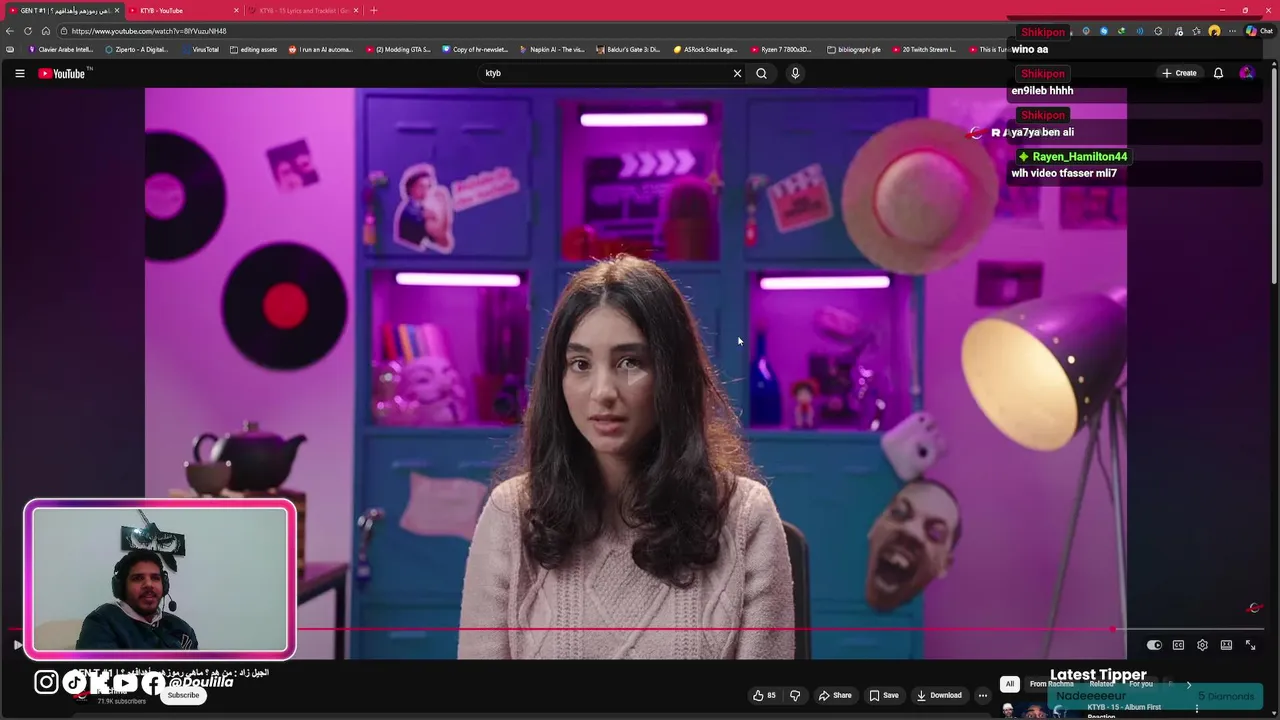Play the paused video
Image resolution: width=1280 pixels, height=720 pixels.
(x=17, y=645)
